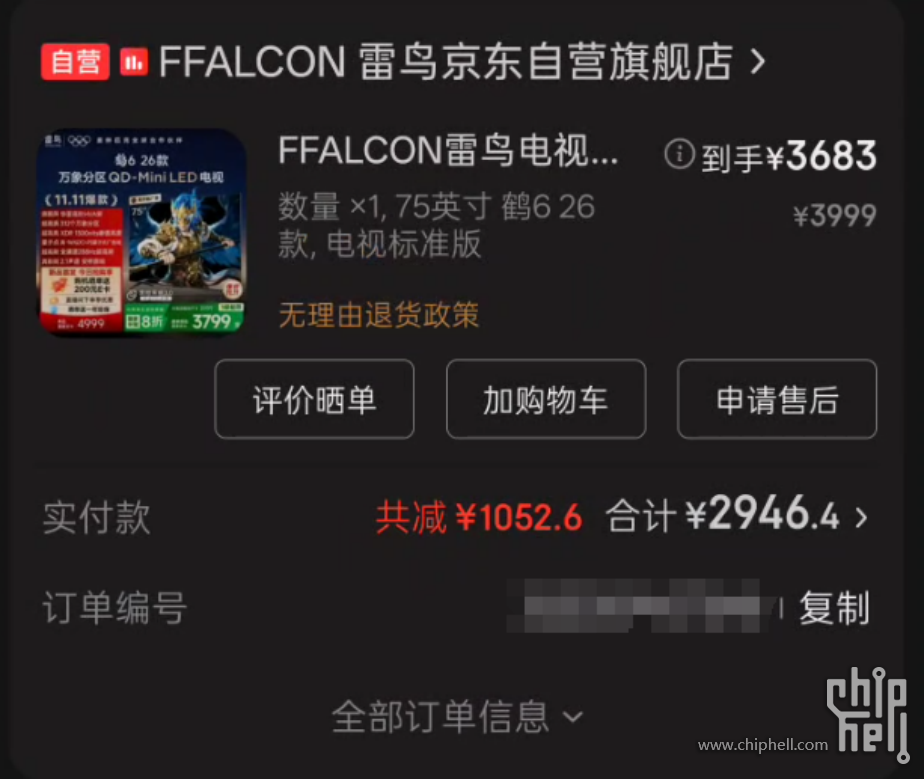Screen dimensions: 924x780
Task: Click the 到手¥3683 final price
Action: click(x=788, y=156)
